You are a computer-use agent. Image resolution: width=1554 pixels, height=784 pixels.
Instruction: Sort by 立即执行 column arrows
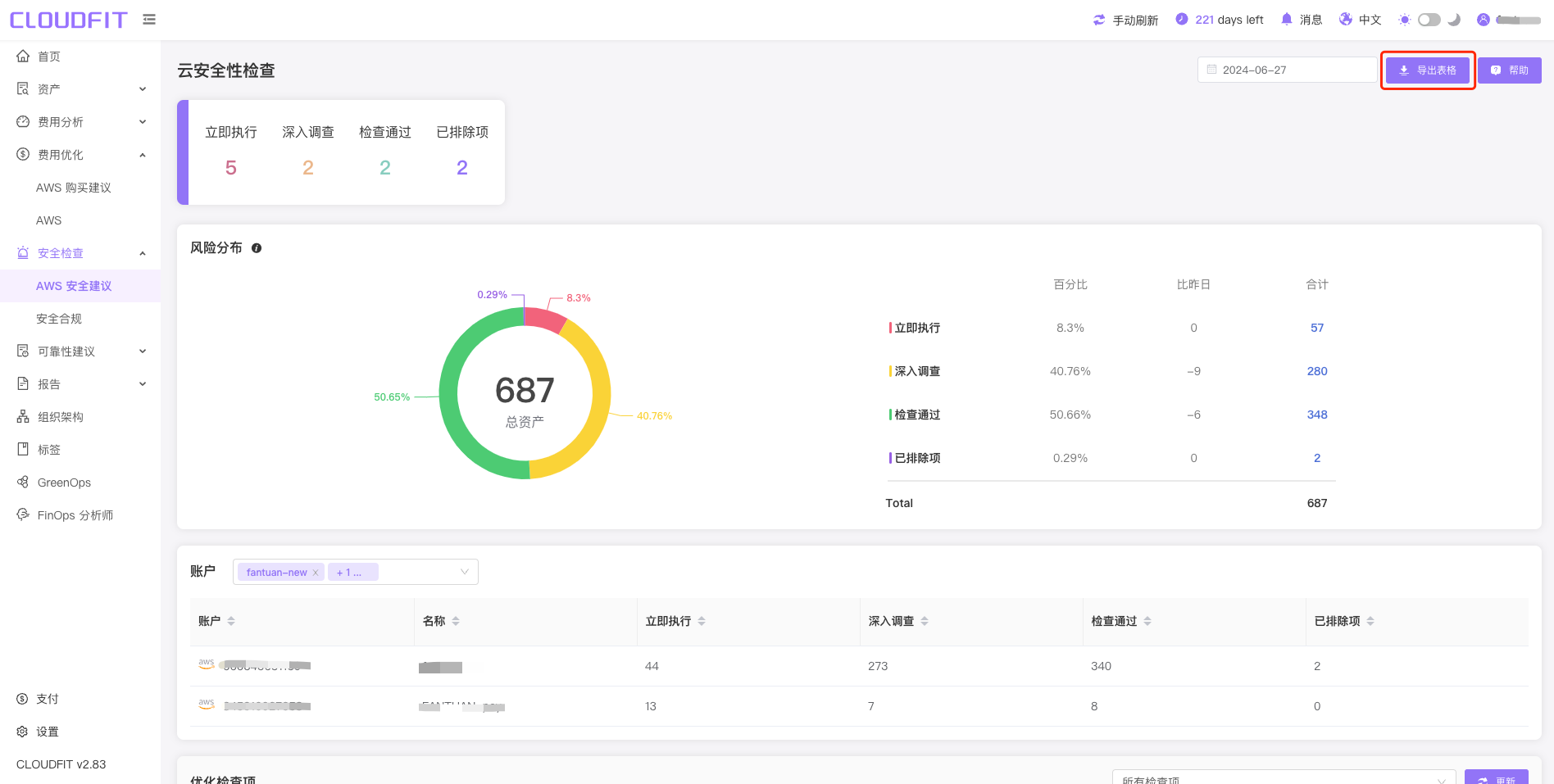coord(702,621)
